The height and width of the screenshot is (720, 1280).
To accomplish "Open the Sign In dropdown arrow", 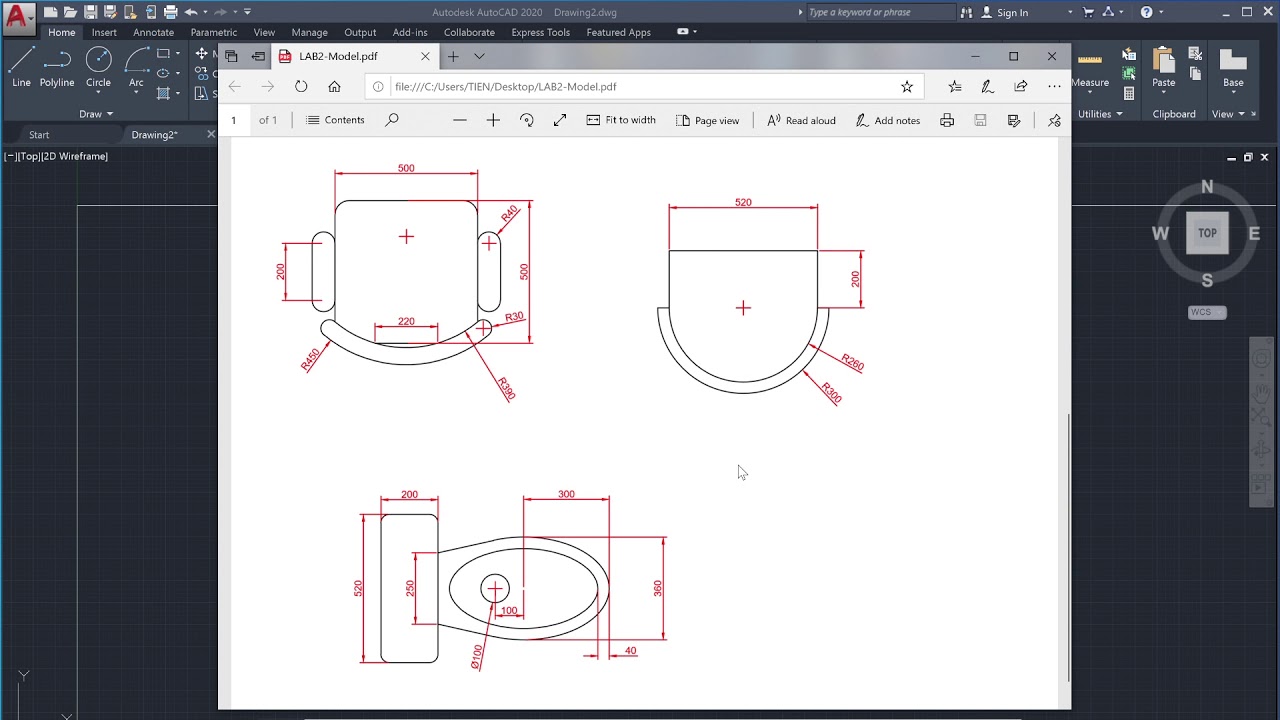I will coord(1069,12).
